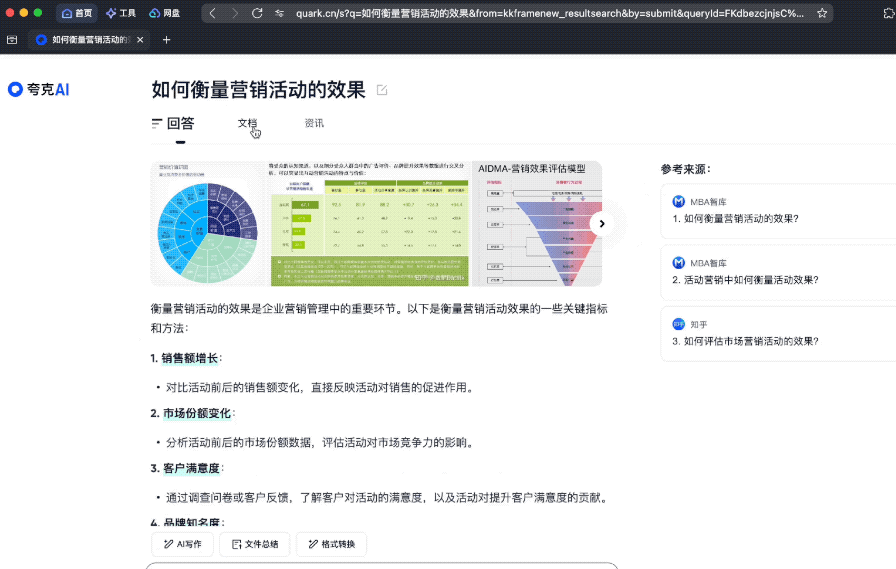Image resolution: width=896 pixels, height=569 pixels.
Task: Switch to the 文档 tab
Action: coord(247,123)
